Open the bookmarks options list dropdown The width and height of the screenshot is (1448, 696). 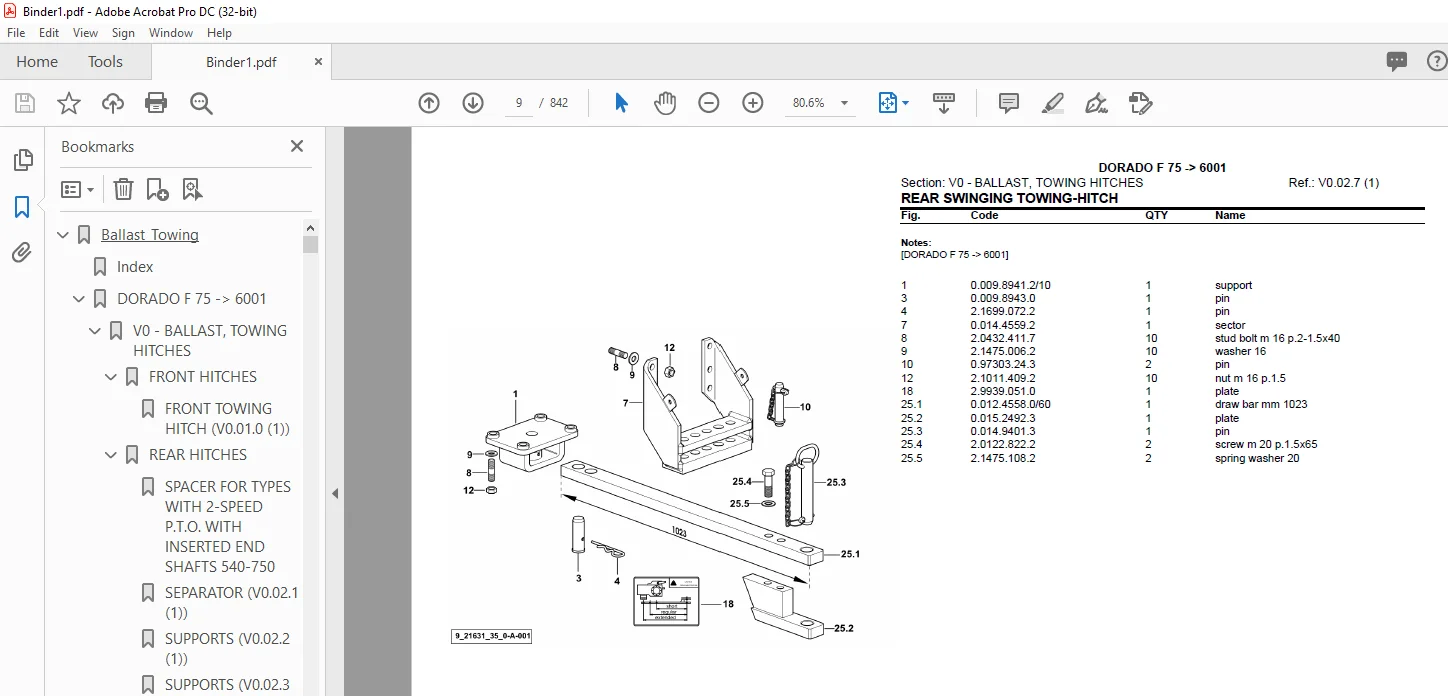(x=77, y=189)
